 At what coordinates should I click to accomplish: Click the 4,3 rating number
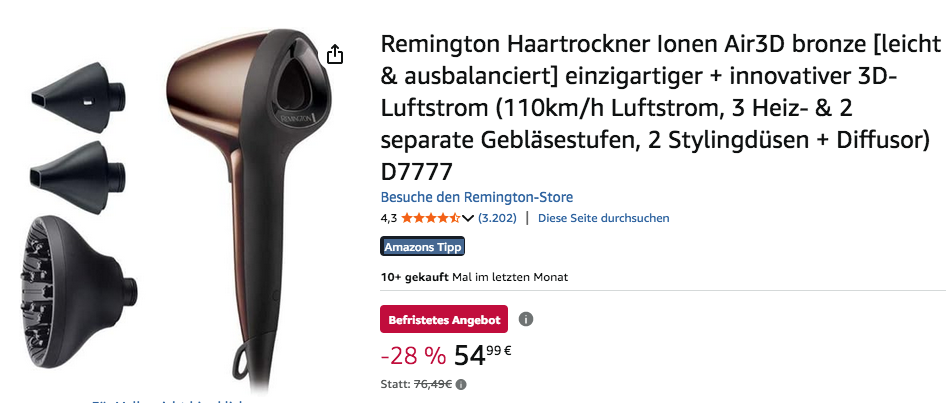[389, 218]
